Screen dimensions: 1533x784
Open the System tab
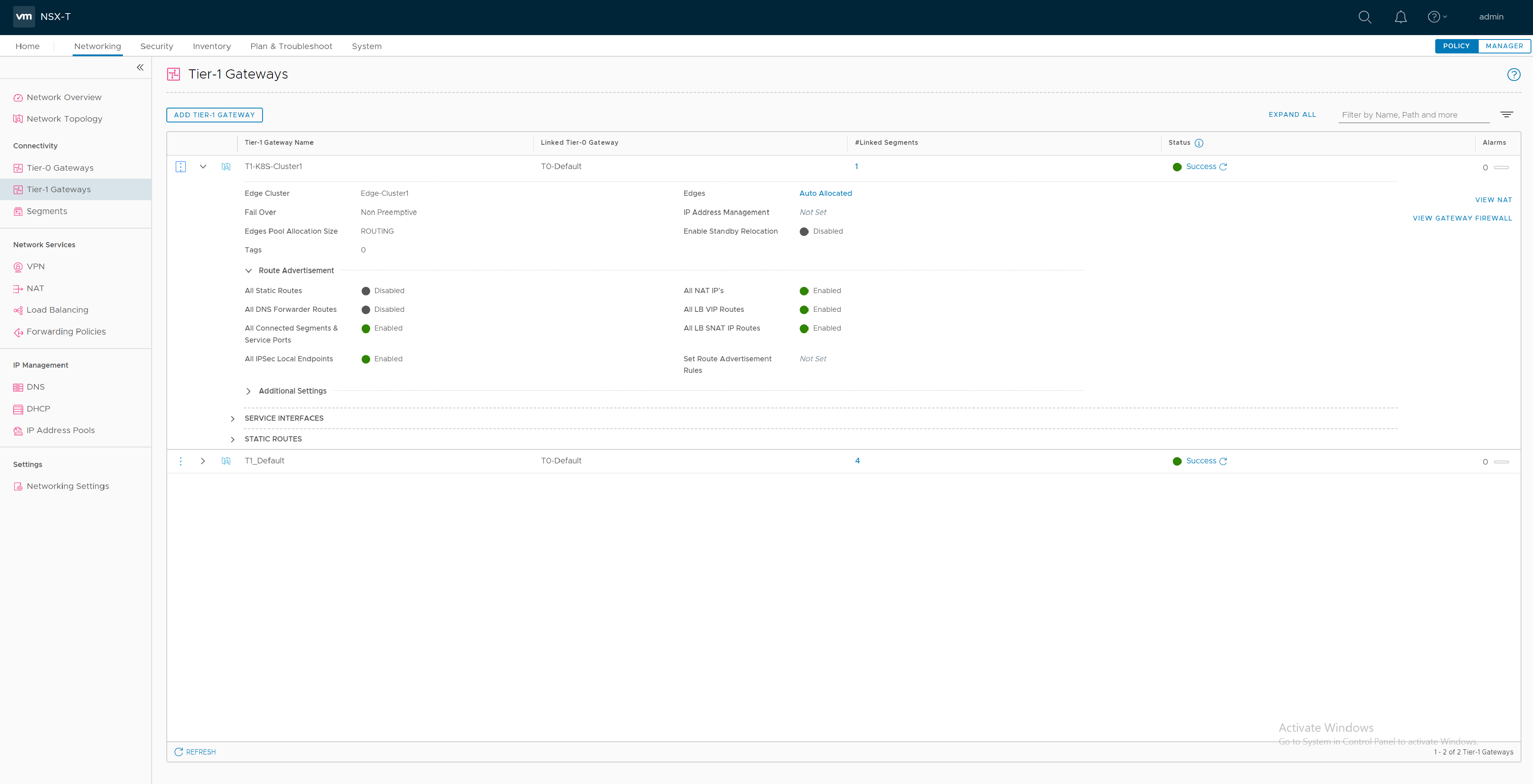pyautogui.click(x=367, y=46)
